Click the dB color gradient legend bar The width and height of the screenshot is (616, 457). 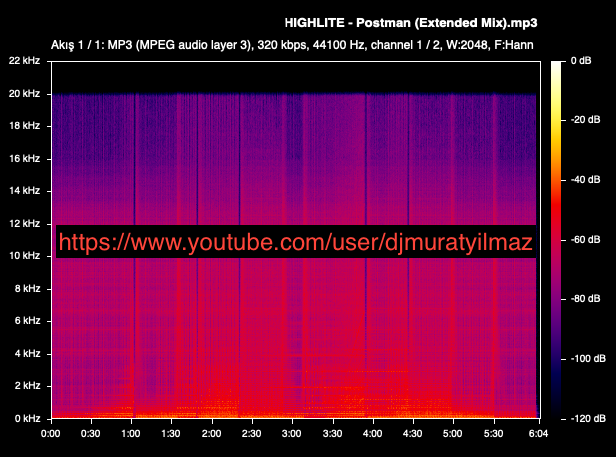556,240
